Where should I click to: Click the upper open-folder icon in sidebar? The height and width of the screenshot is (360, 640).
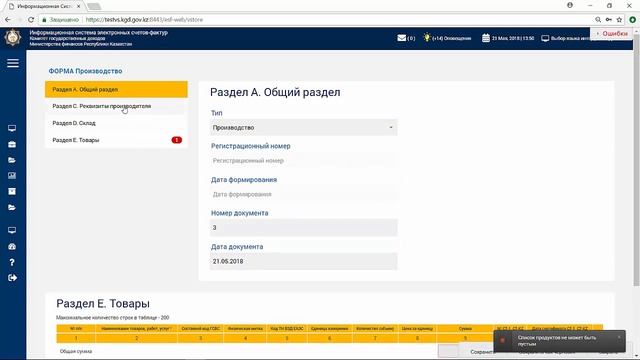[12, 160]
